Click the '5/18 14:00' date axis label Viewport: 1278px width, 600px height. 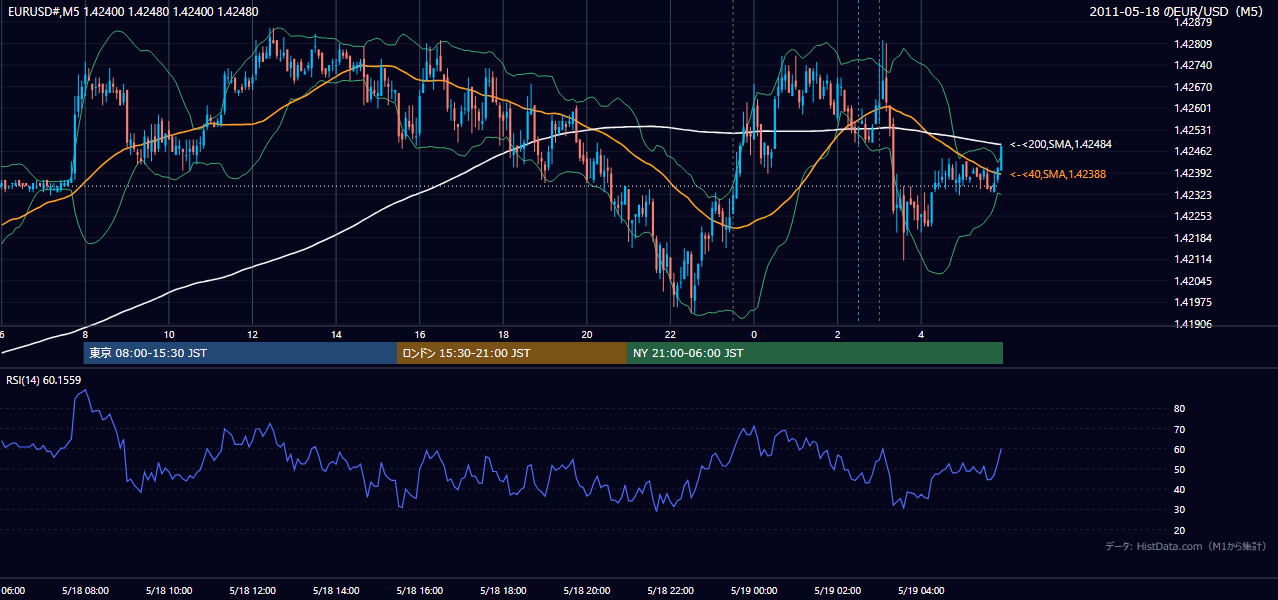click(x=336, y=591)
